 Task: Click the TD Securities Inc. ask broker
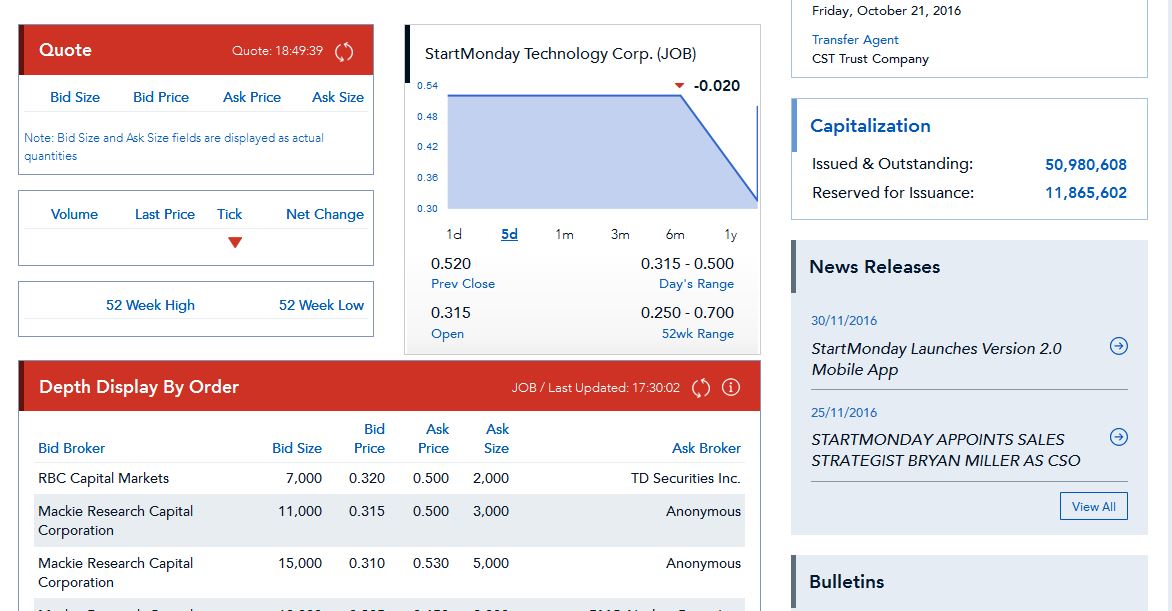(x=685, y=478)
